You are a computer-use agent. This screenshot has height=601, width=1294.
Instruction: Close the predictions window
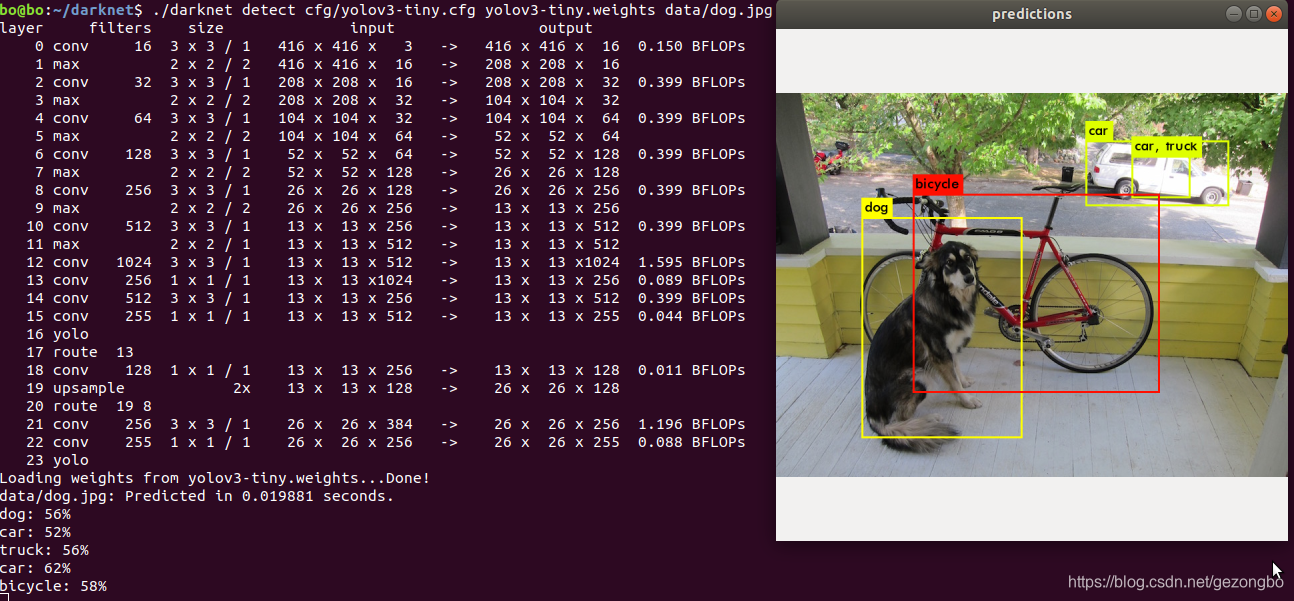pyautogui.click(x=1273, y=14)
